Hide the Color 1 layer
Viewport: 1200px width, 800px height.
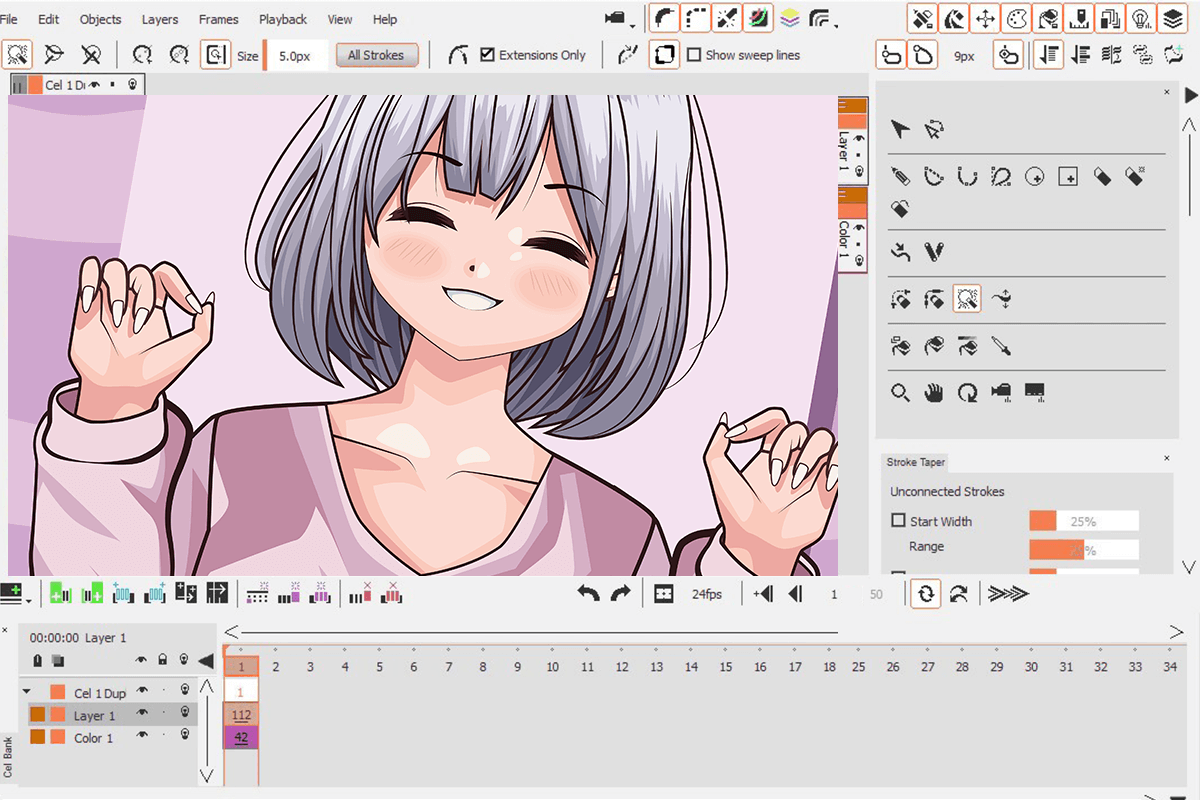point(141,735)
